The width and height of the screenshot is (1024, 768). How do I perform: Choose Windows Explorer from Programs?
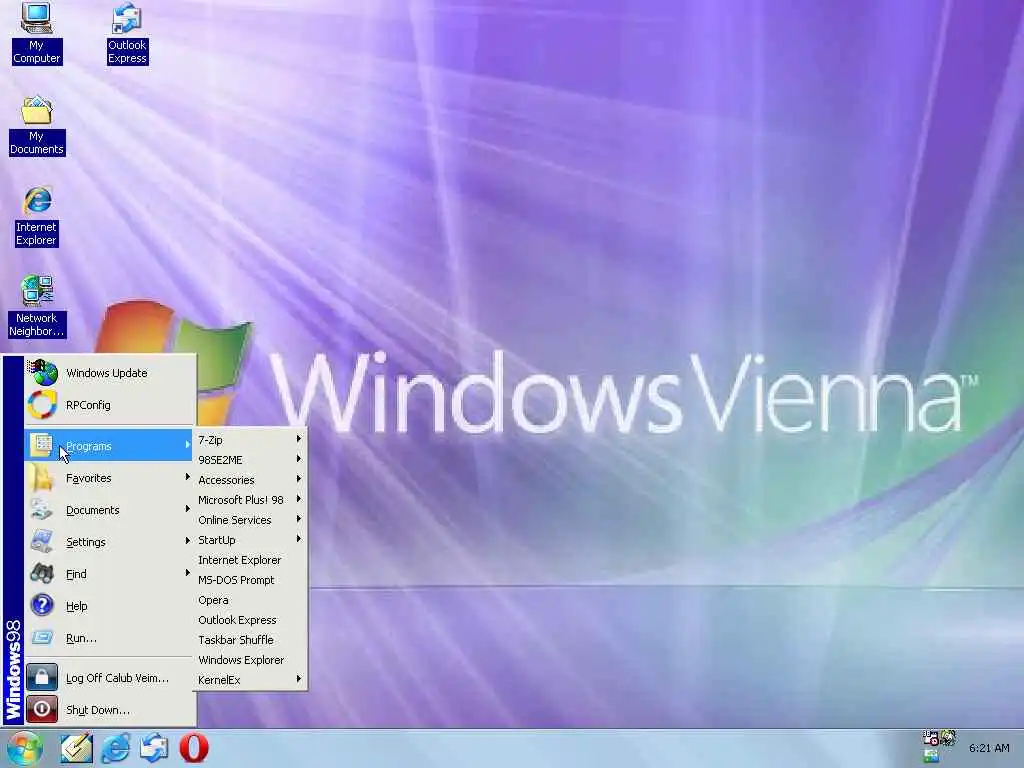249,660
